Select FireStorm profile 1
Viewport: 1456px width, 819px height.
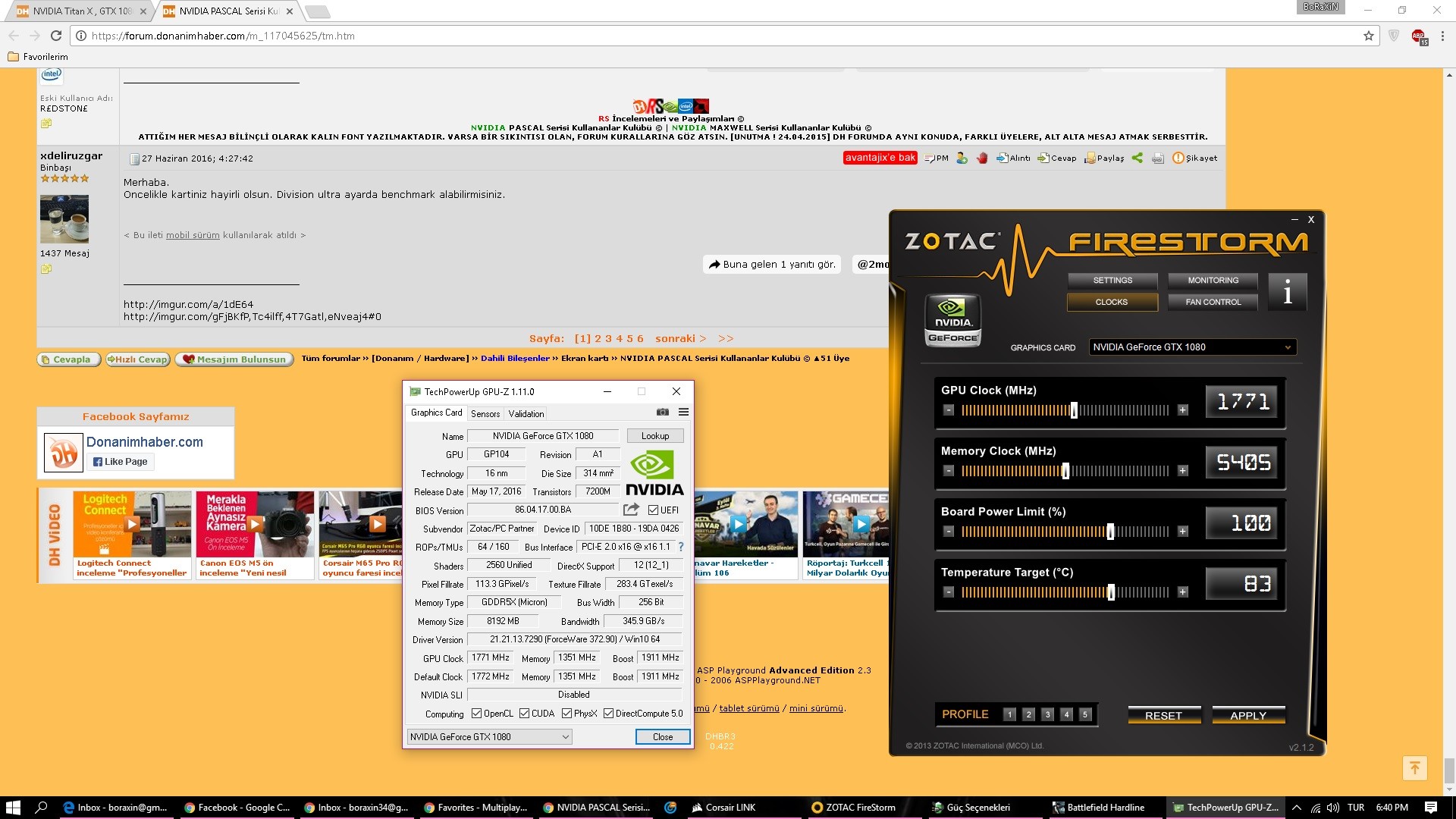[1009, 714]
